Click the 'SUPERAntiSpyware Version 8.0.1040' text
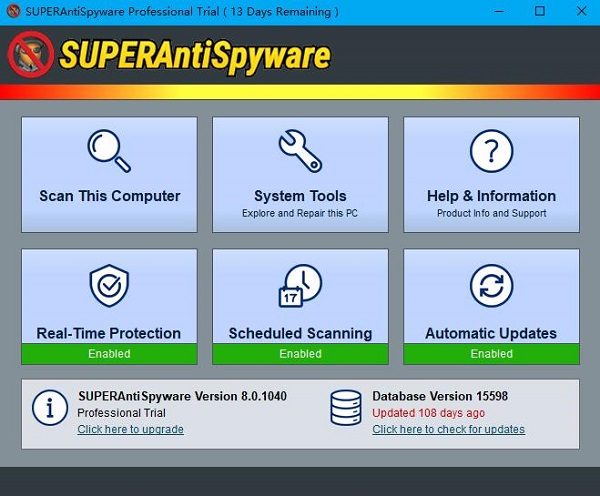Viewport: 600px width, 496px height. tap(182, 396)
